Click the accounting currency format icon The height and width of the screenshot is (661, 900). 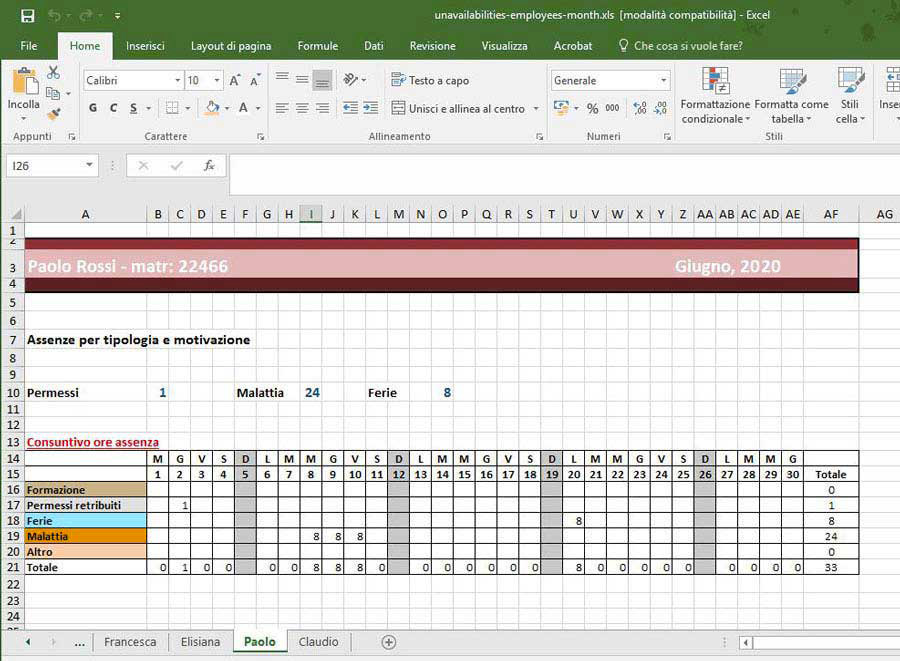click(561, 108)
